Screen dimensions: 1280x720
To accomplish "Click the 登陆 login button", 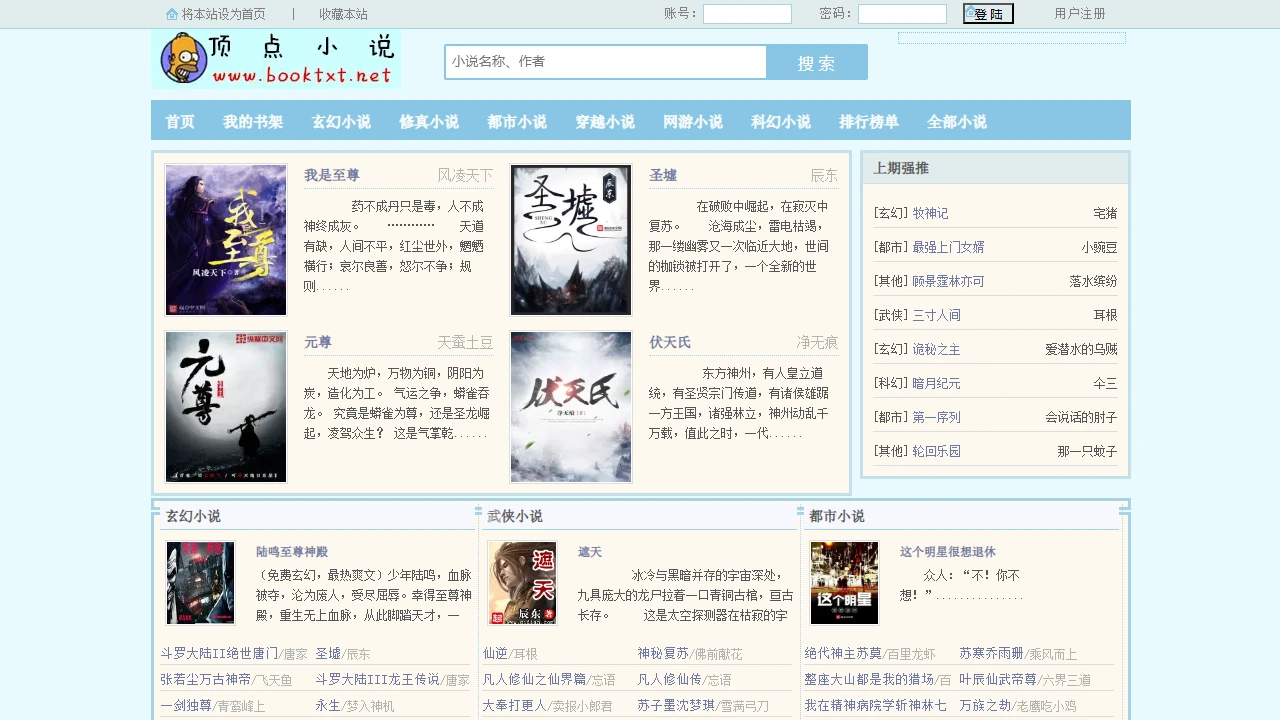I will [x=988, y=14].
